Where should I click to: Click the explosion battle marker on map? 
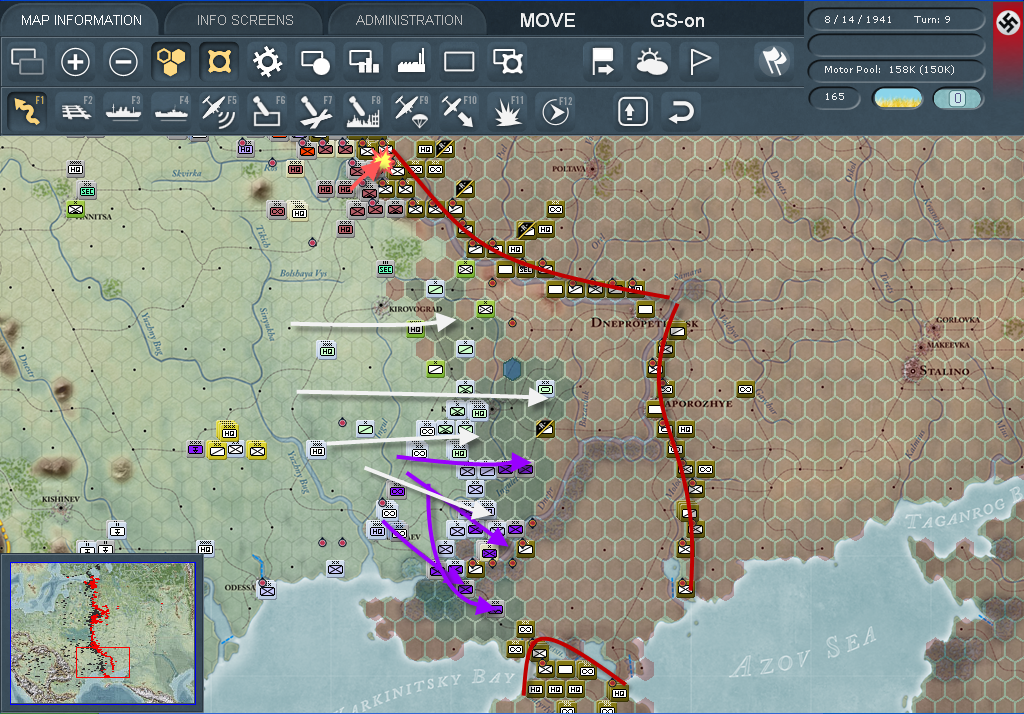(x=382, y=159)
